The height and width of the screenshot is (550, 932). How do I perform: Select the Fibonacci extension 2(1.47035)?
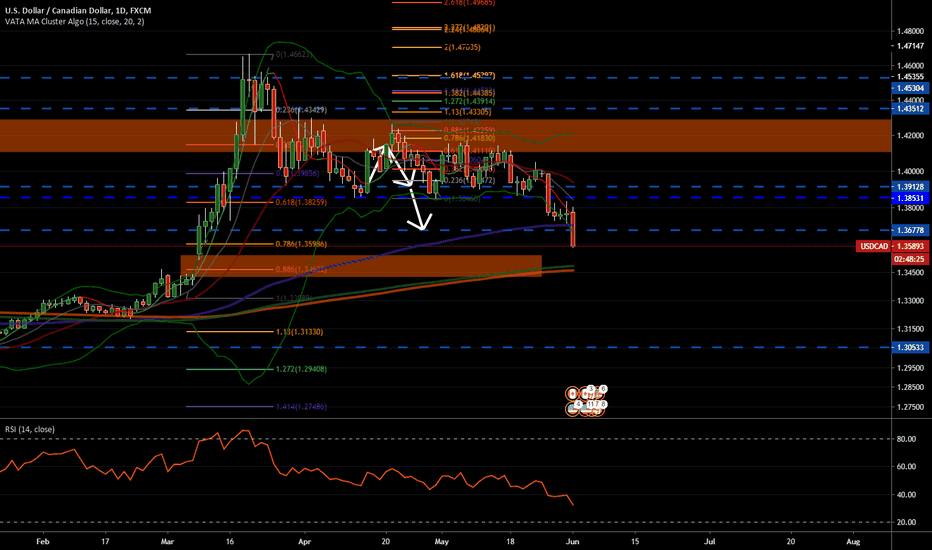462,48
